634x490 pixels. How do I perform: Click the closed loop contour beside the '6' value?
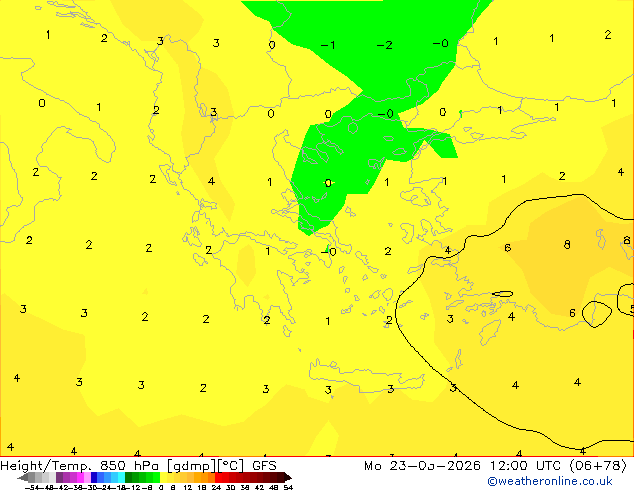click(597, 314)
